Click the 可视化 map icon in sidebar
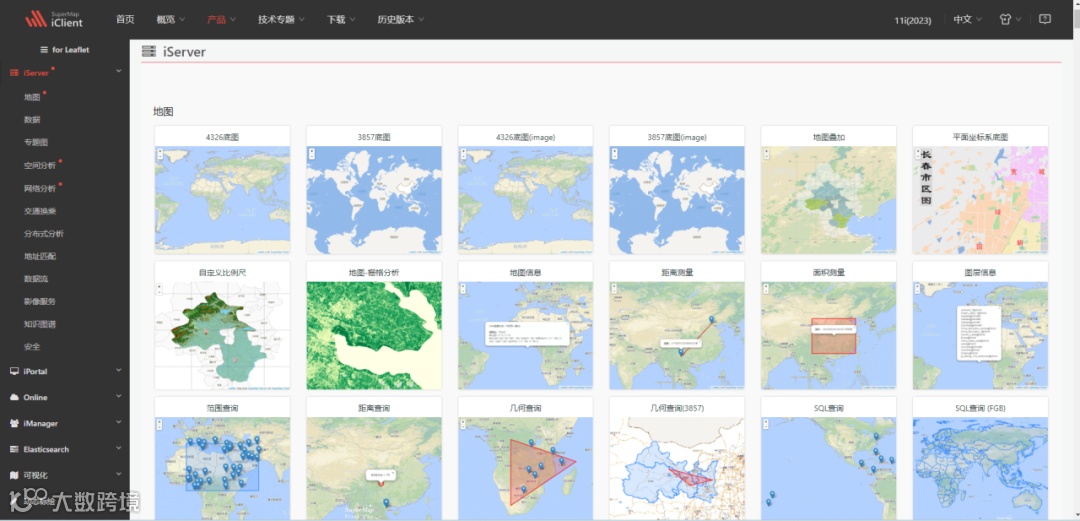Screen dimensions: 1080x521 (14, 475)
